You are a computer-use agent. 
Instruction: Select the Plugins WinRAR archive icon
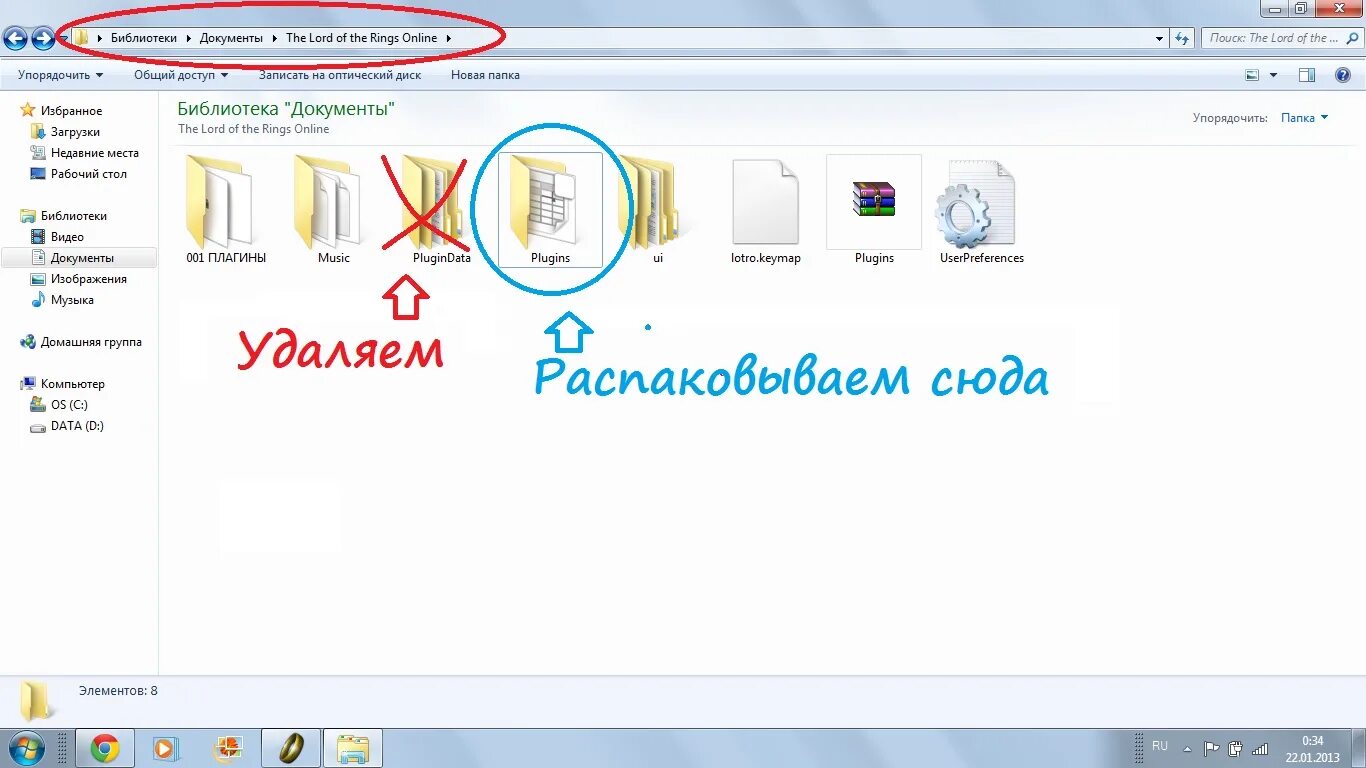tap(874, 200)
